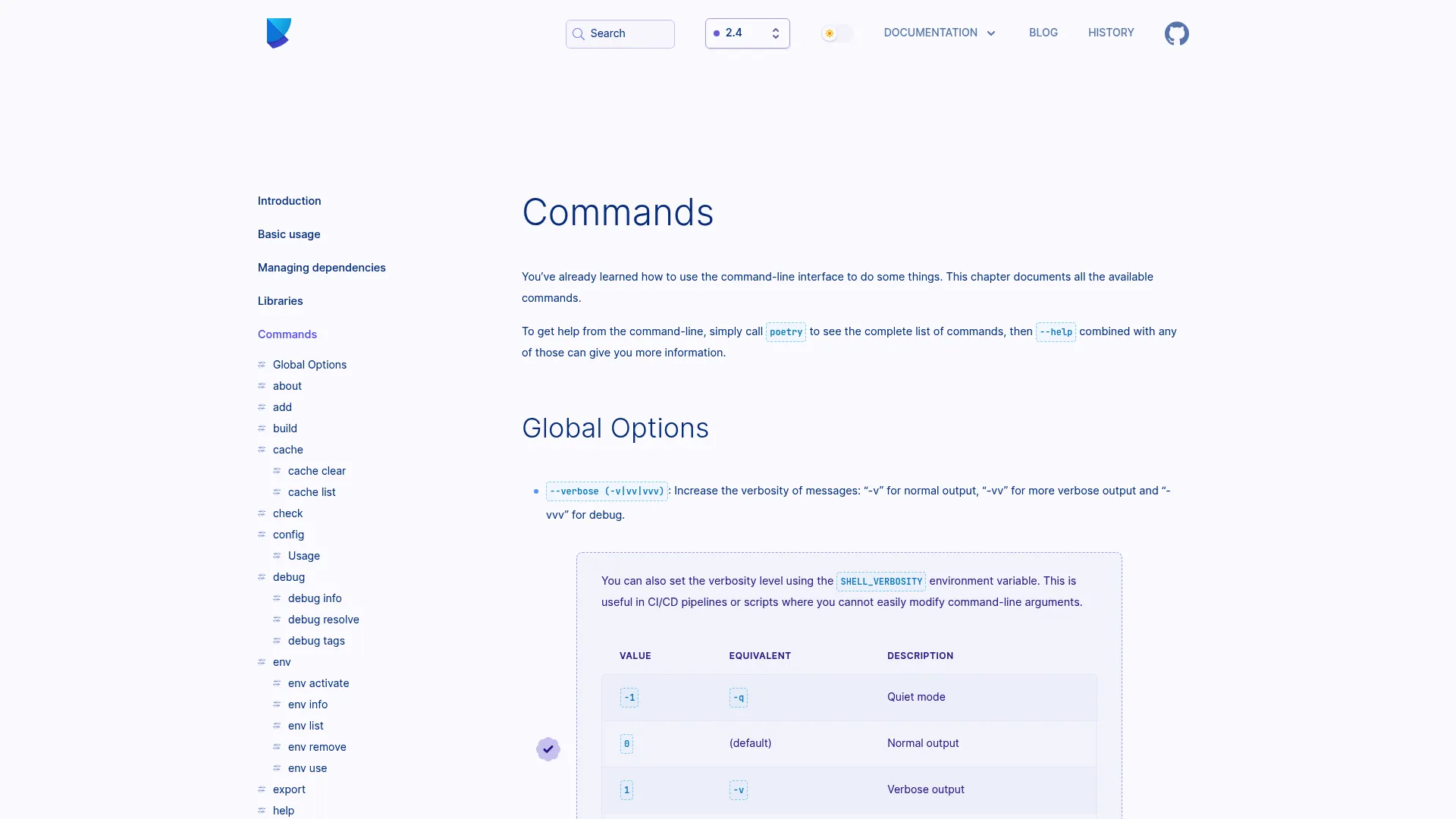
Task: Jump to the env info section
Action: coord(308,704)
